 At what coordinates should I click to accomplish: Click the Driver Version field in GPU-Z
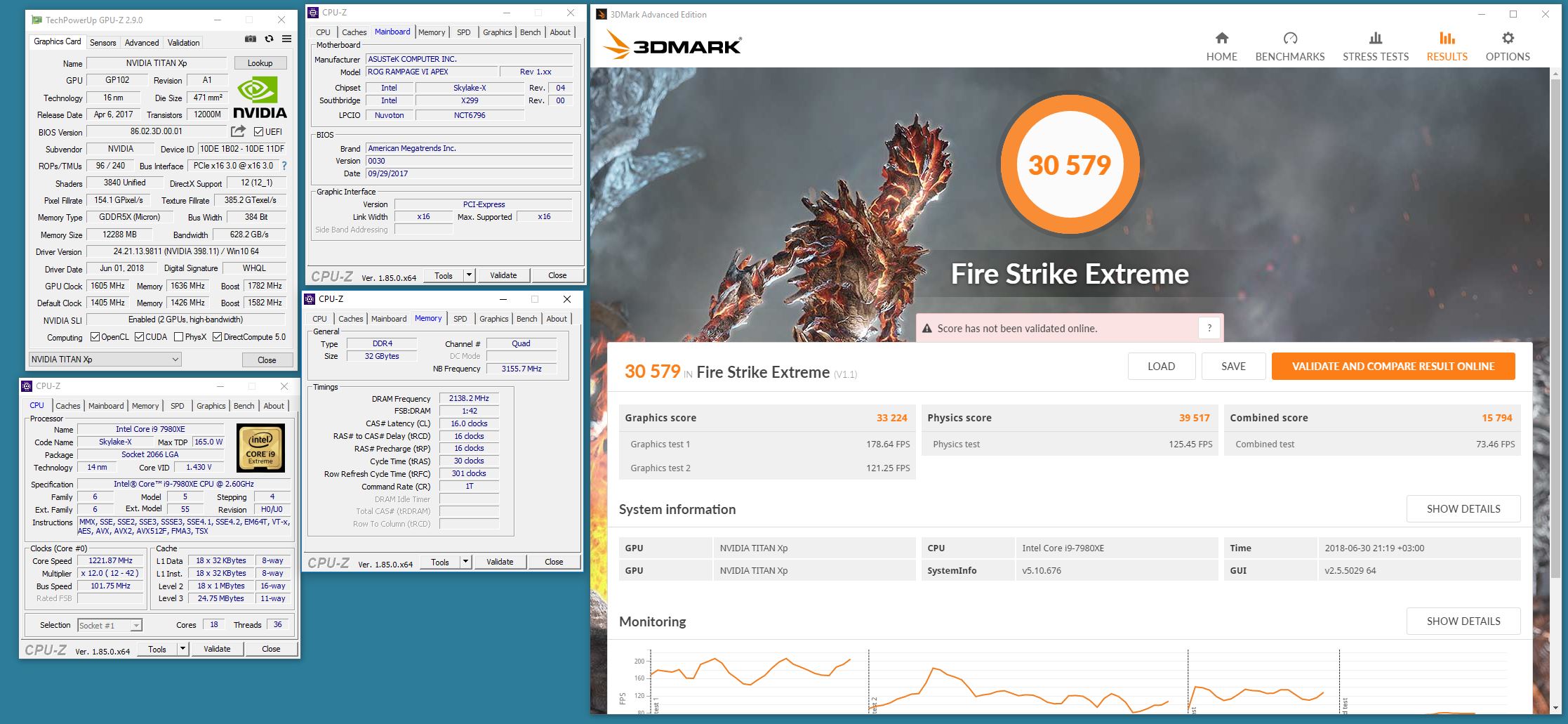click(x=186, y=251)
